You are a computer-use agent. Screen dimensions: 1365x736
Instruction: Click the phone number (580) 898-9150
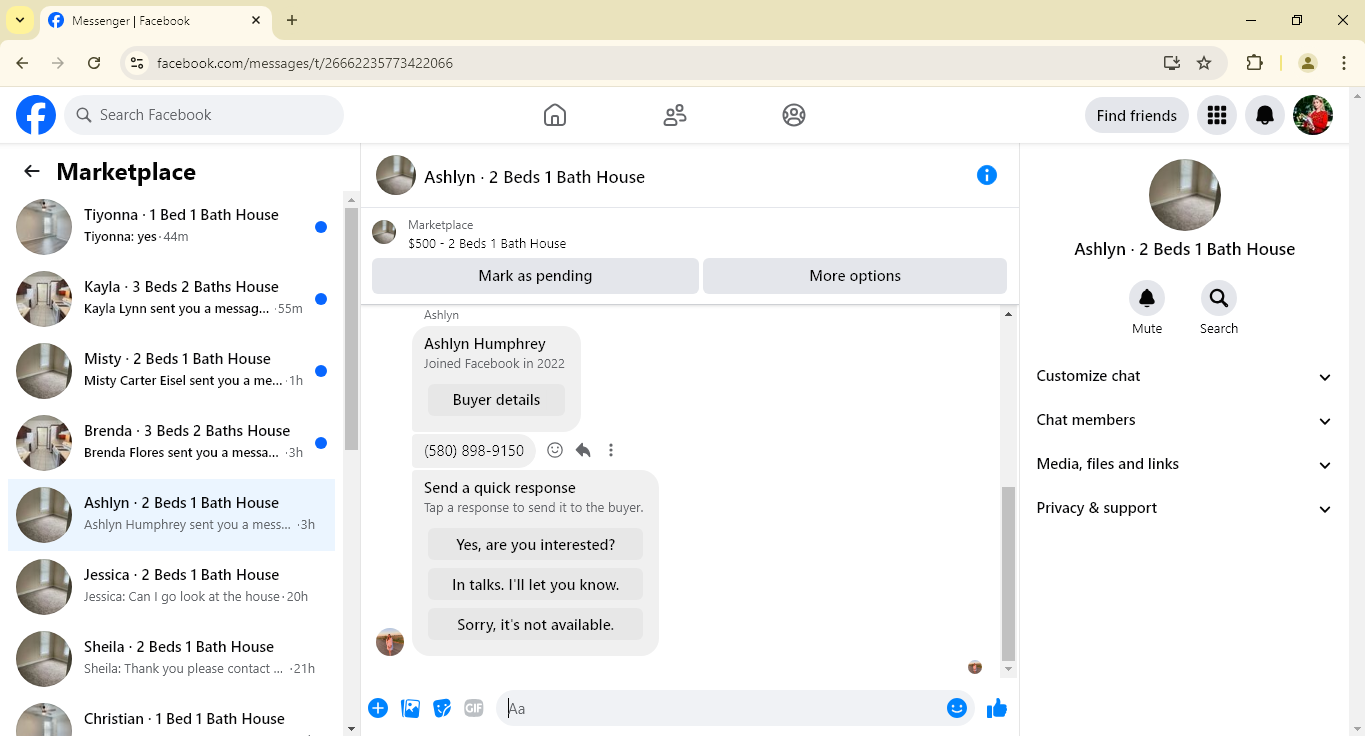(x=474, y=450)
